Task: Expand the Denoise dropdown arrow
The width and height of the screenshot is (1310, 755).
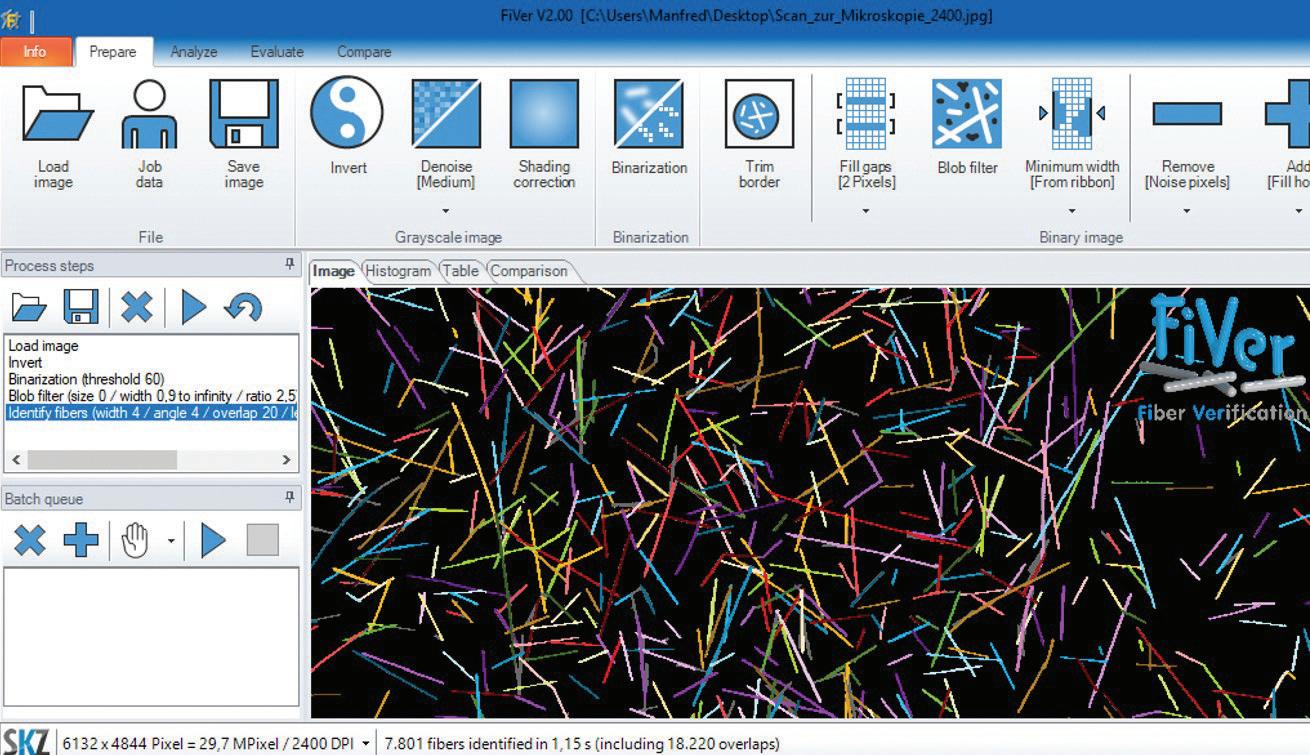Action: pyautogui.click(x=446, y=211)
